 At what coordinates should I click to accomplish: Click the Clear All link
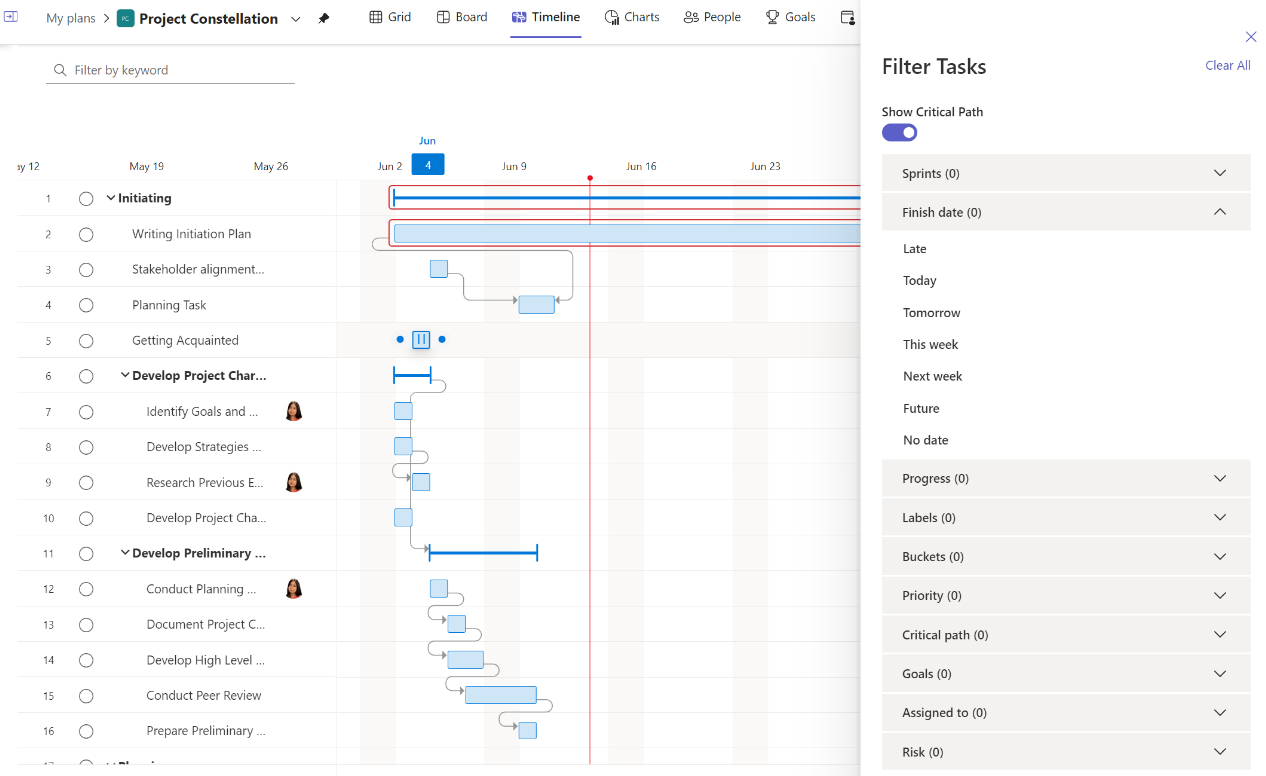pyautogui.click(x=1227, y=65)
